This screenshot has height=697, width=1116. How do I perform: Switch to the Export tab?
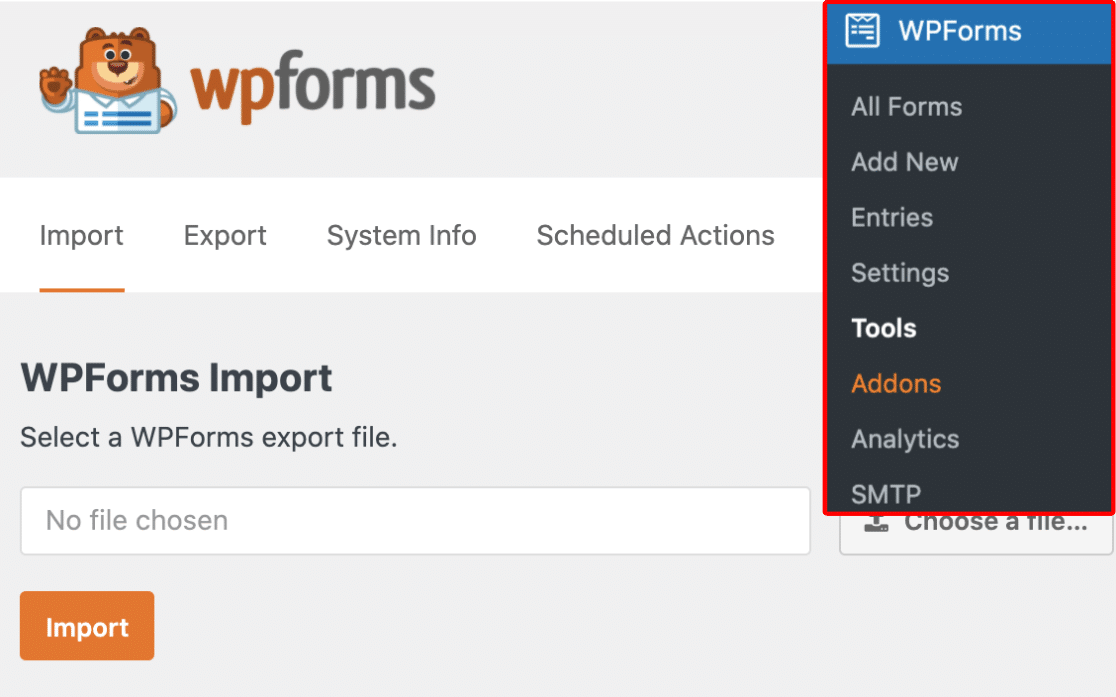(225, 236)
